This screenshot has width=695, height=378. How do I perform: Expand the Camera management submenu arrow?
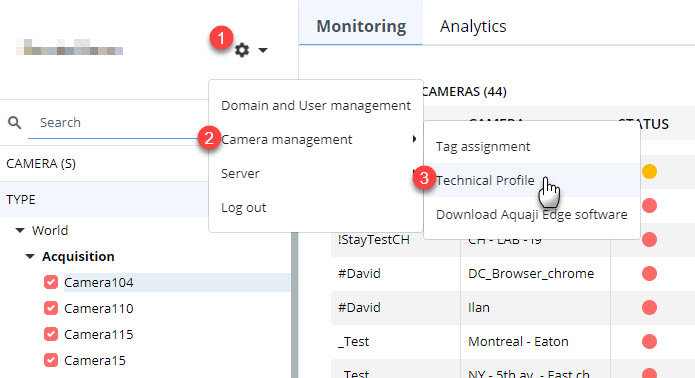click(414, 139)
